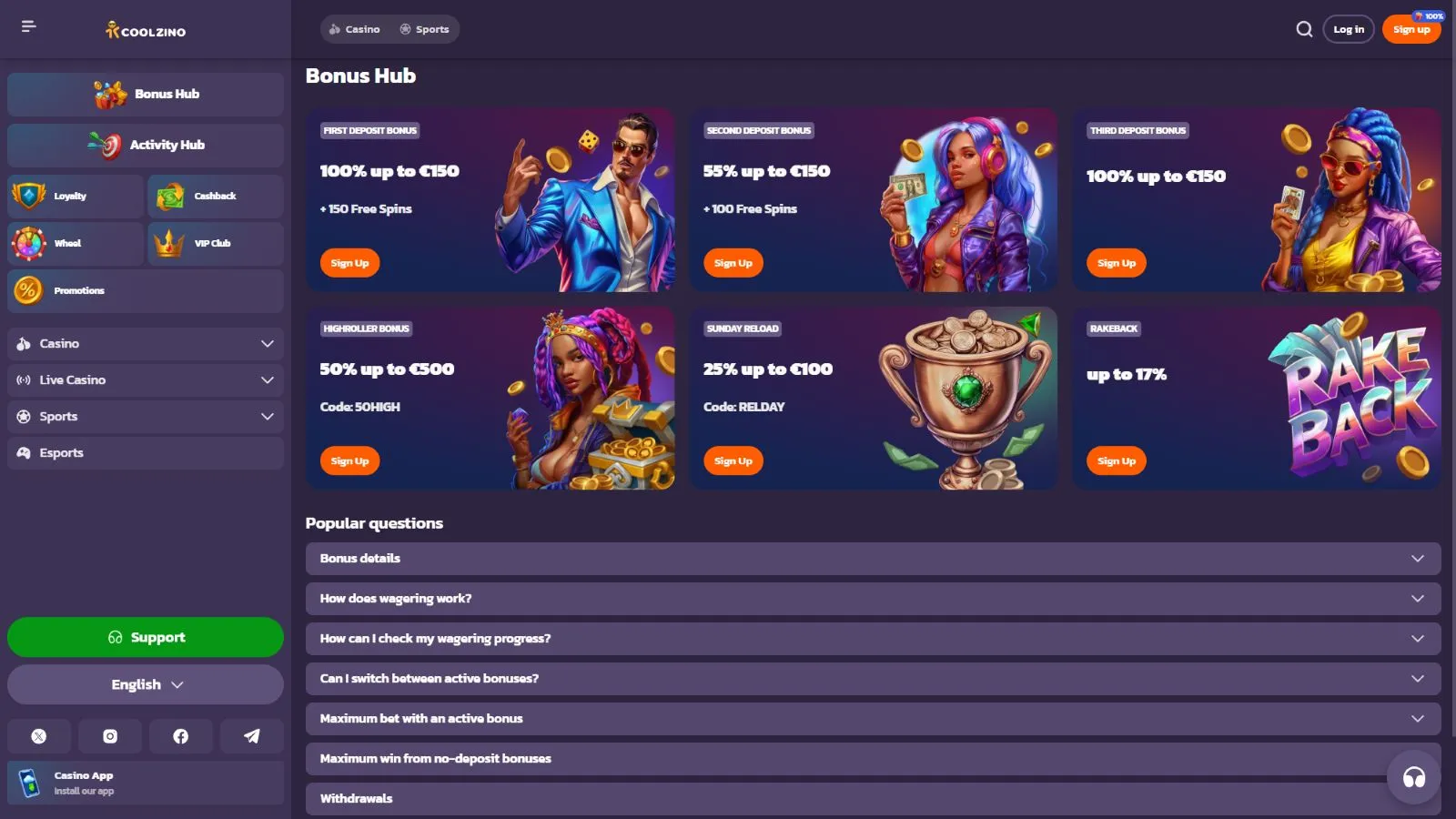
Task: Open the Wheel icon tile
Action: [x=76, y=244]
